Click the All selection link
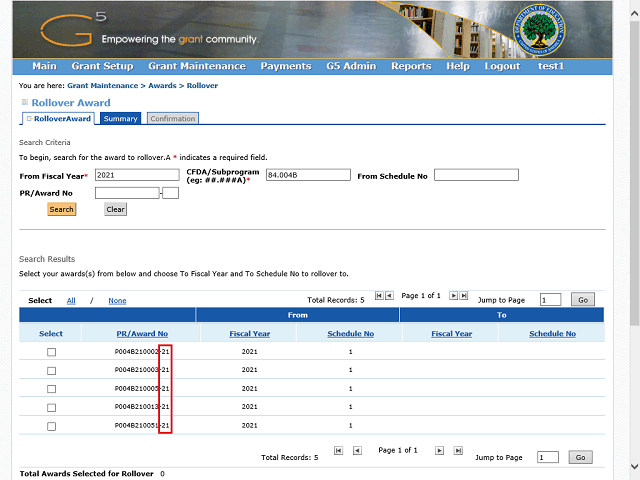This screenshot has width=640, height=480. click(71, 300)
